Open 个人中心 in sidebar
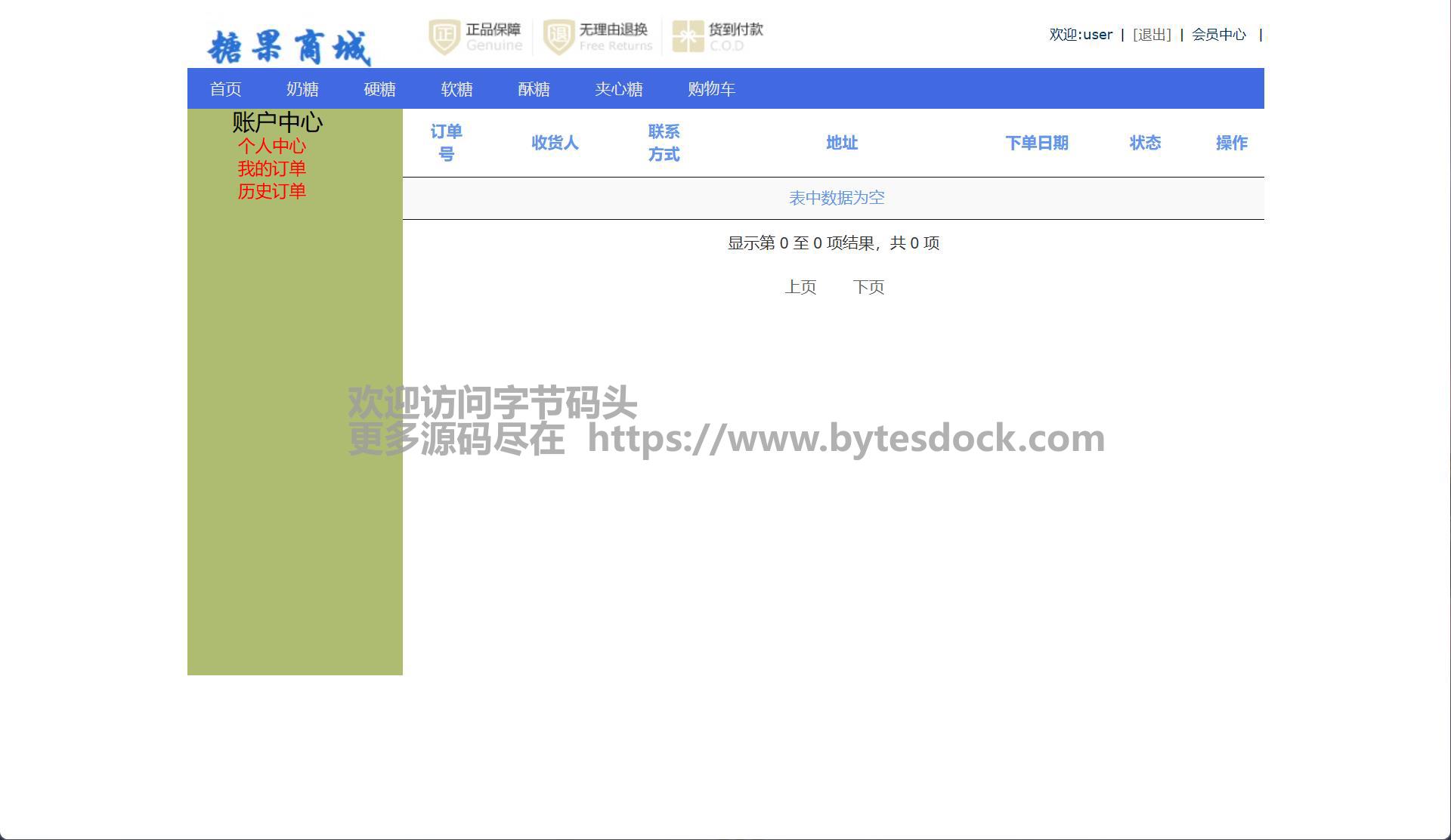The height and width of the screenshot is (840, 1451). [x=271, y=146]
